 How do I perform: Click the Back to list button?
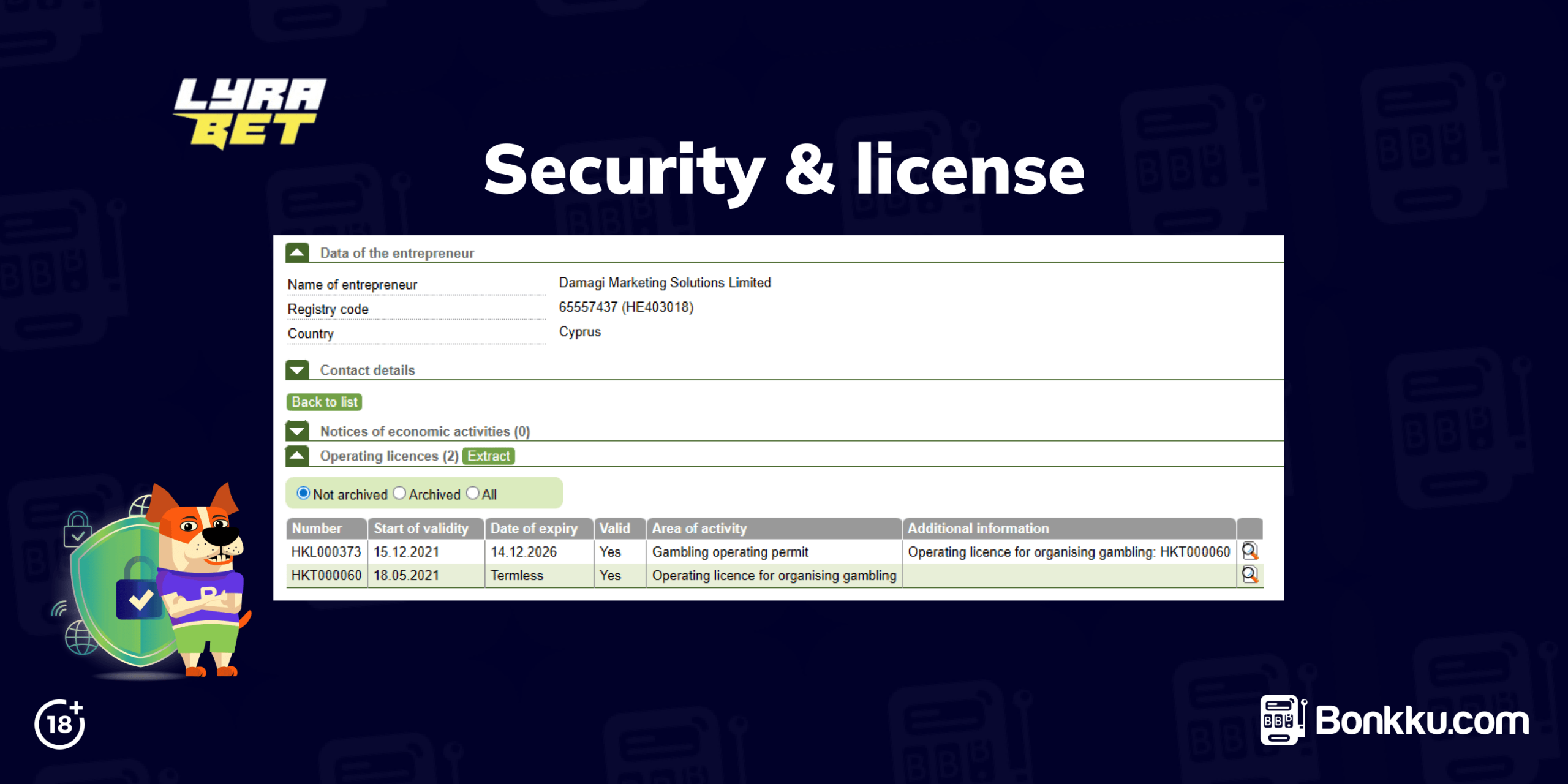point(324,402)
